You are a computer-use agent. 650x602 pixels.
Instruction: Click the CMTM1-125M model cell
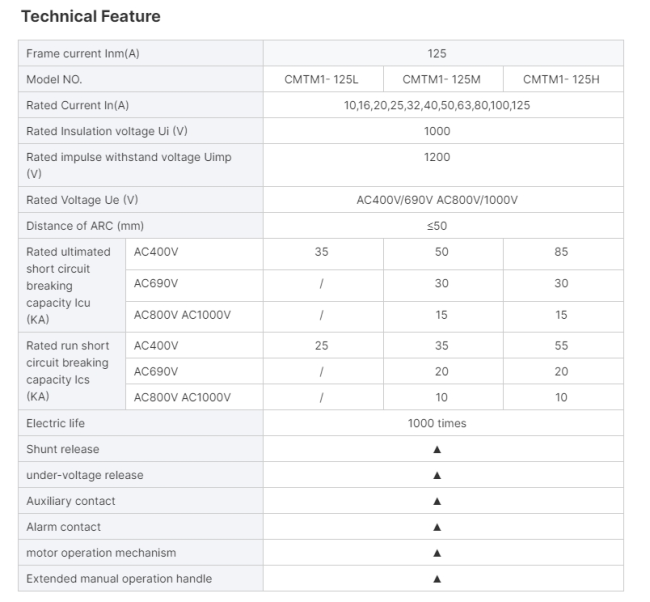[441, 79]
